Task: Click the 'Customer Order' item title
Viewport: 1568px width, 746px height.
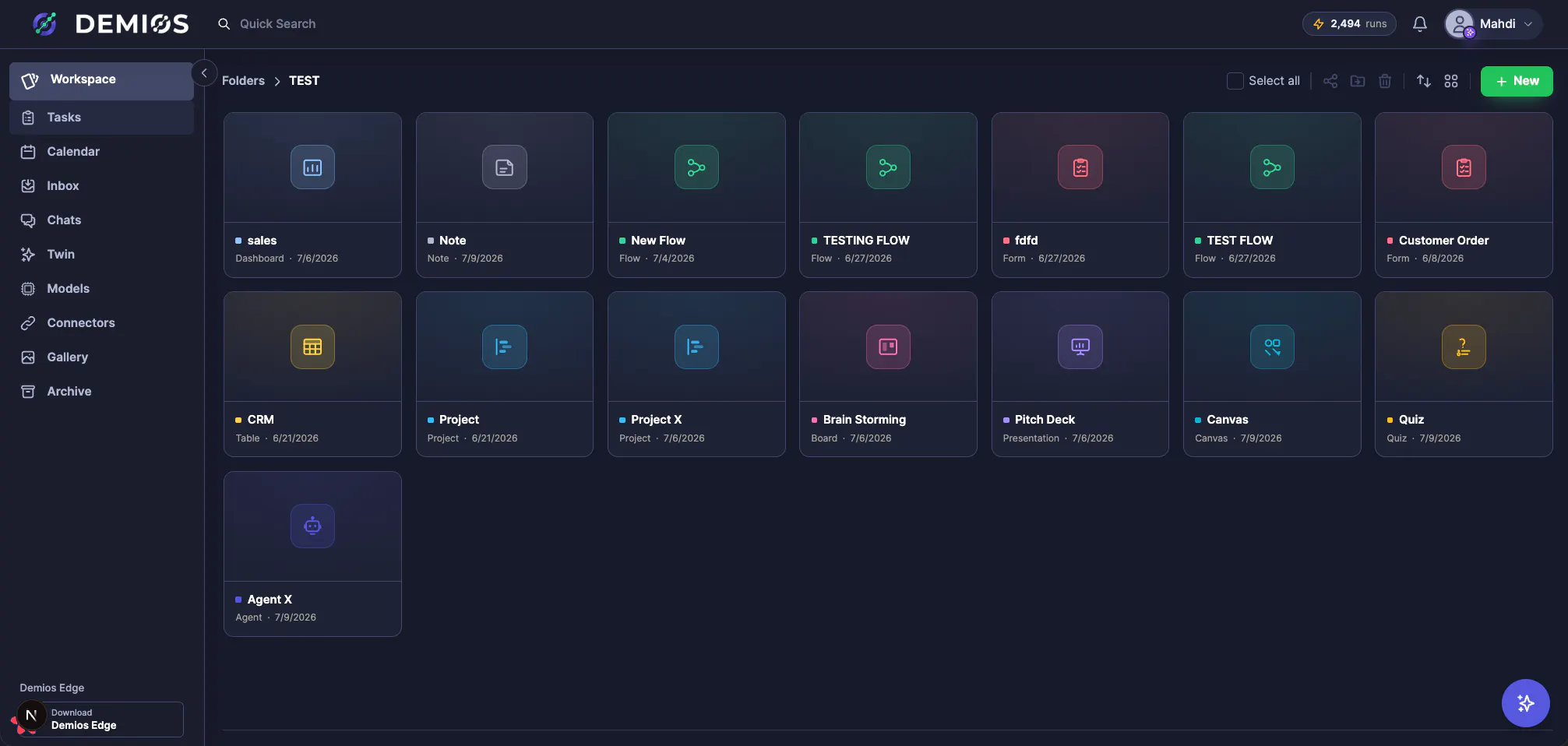Action: [1443, 241]
